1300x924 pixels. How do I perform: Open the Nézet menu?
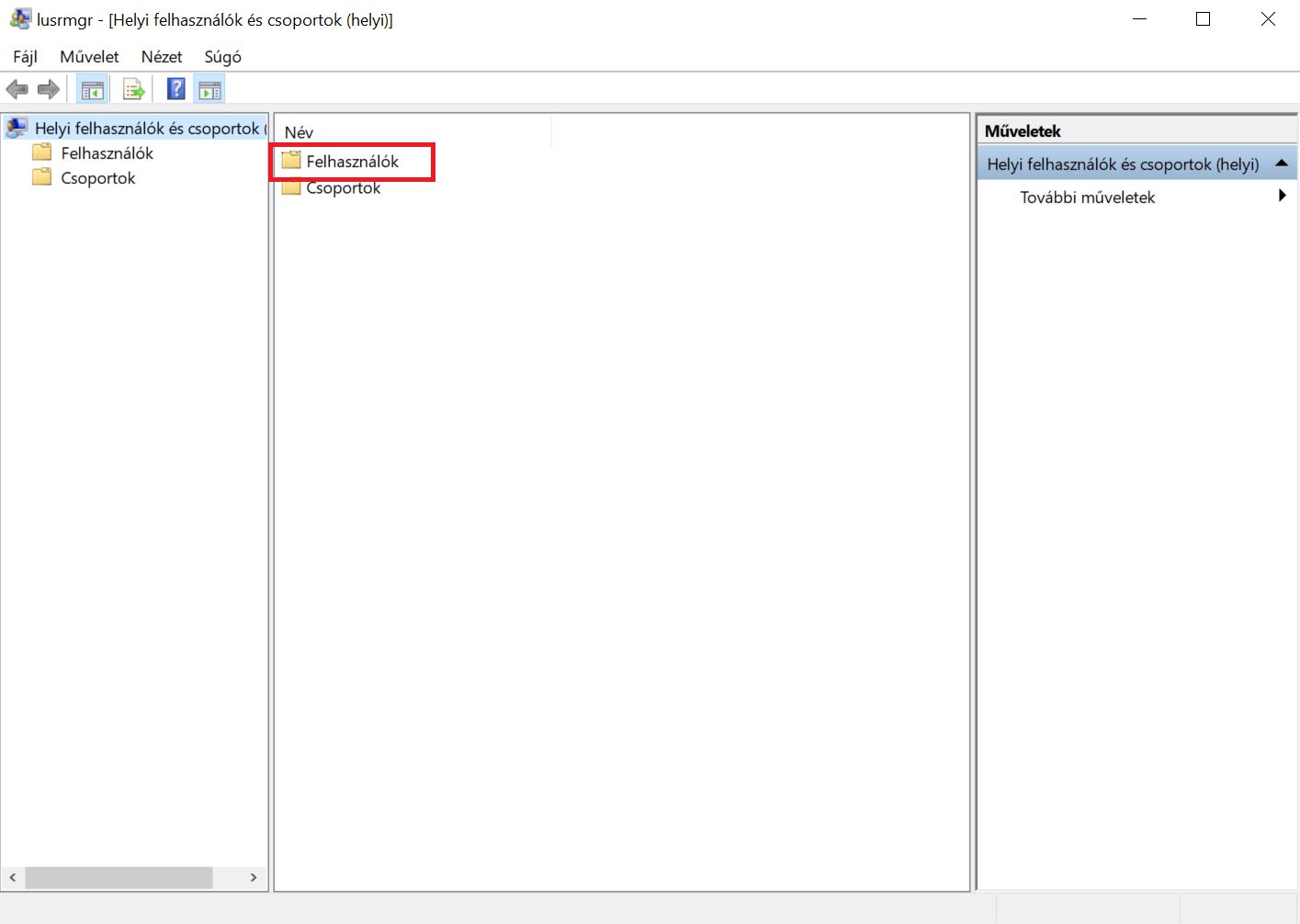coord(162,57)
